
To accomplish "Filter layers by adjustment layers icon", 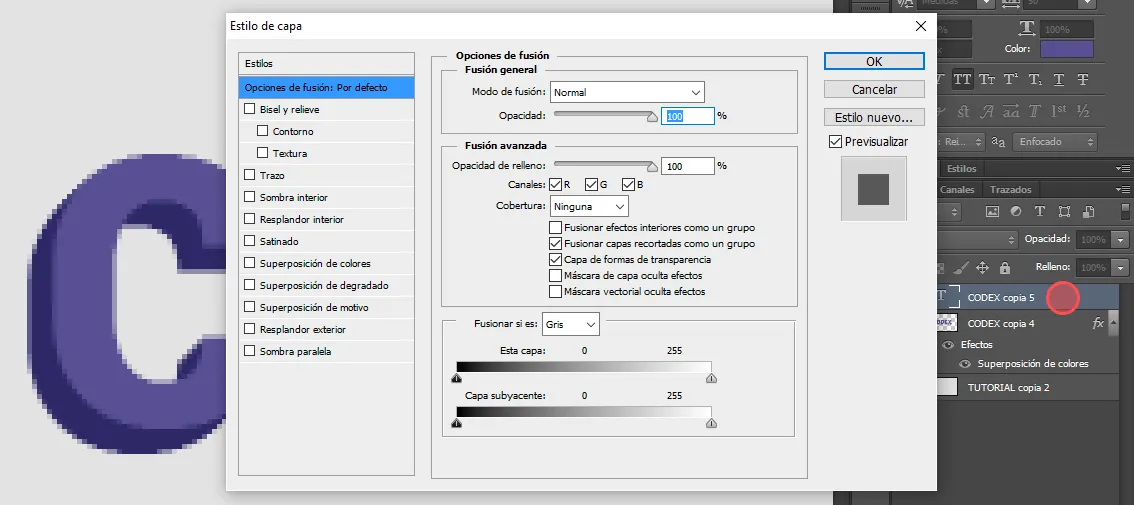I will pyautogui.click(x=1015, y=212).
